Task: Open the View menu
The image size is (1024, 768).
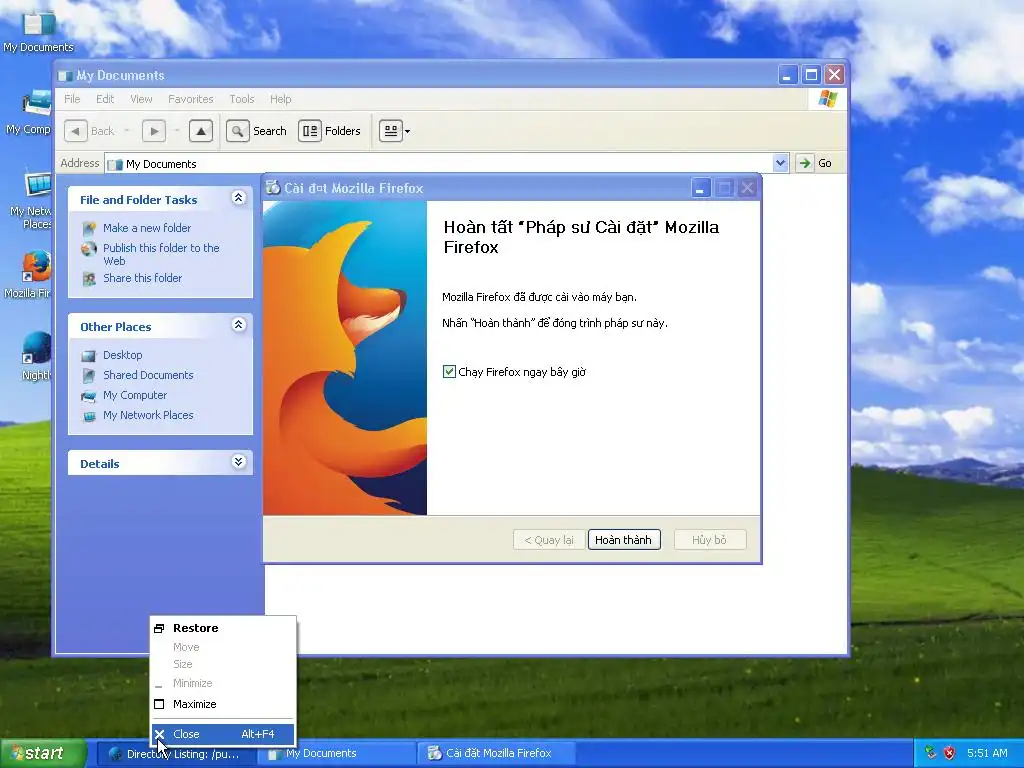Action: [141, 99]
